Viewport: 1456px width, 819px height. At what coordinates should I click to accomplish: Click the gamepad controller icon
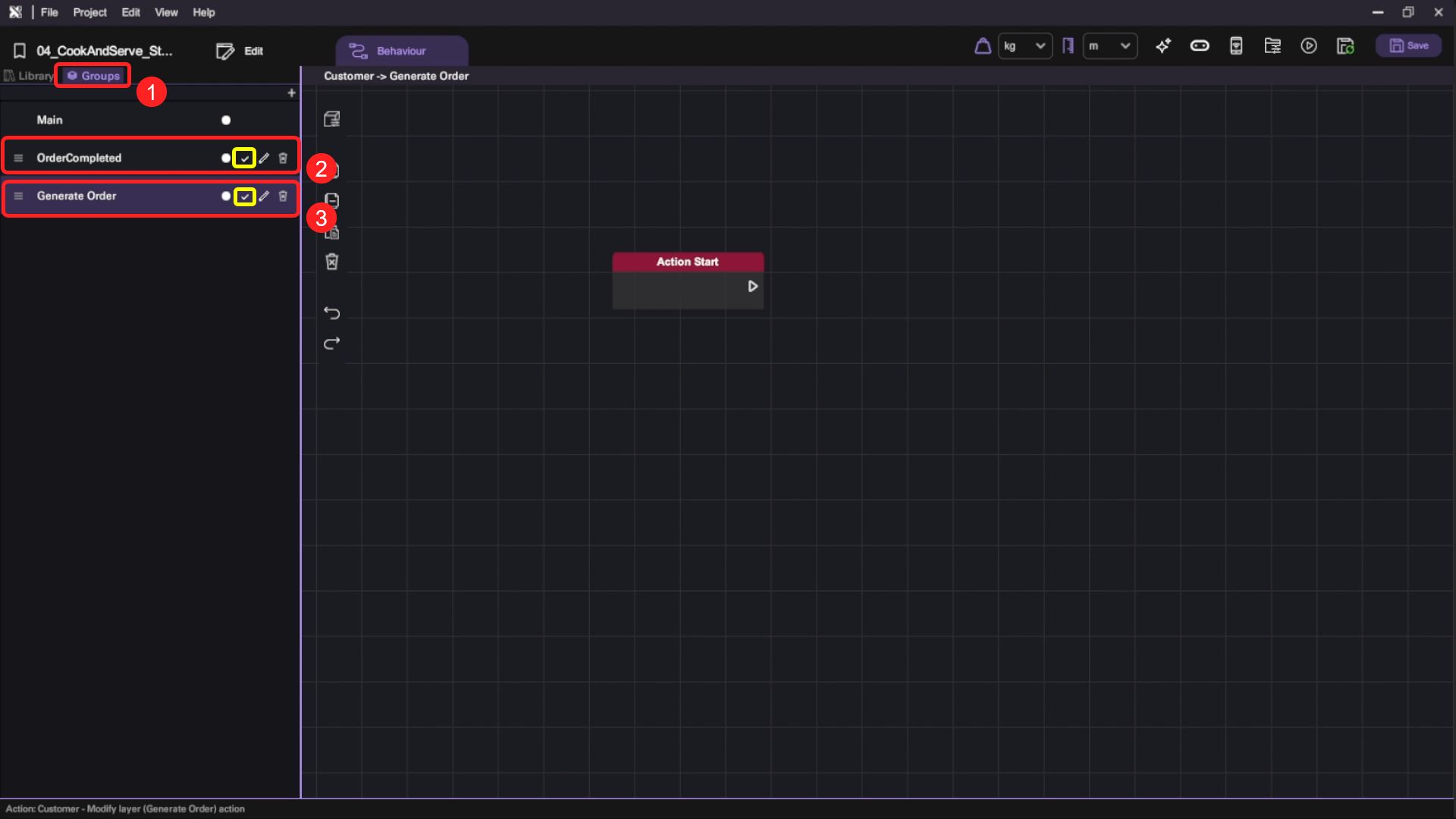click(x=1199, y=46)
